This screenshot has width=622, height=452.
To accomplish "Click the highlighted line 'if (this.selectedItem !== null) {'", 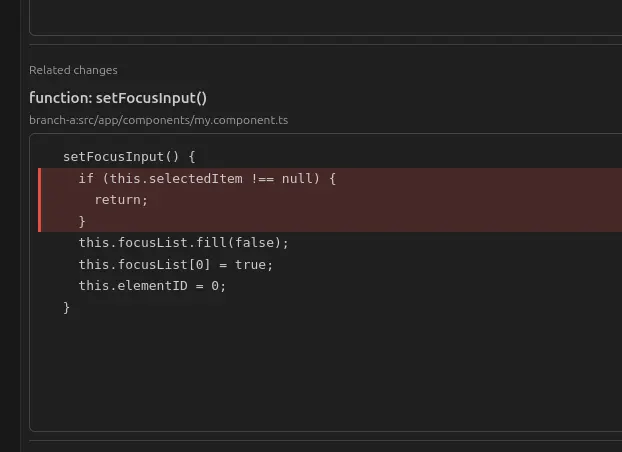I will tap(207, 179).
